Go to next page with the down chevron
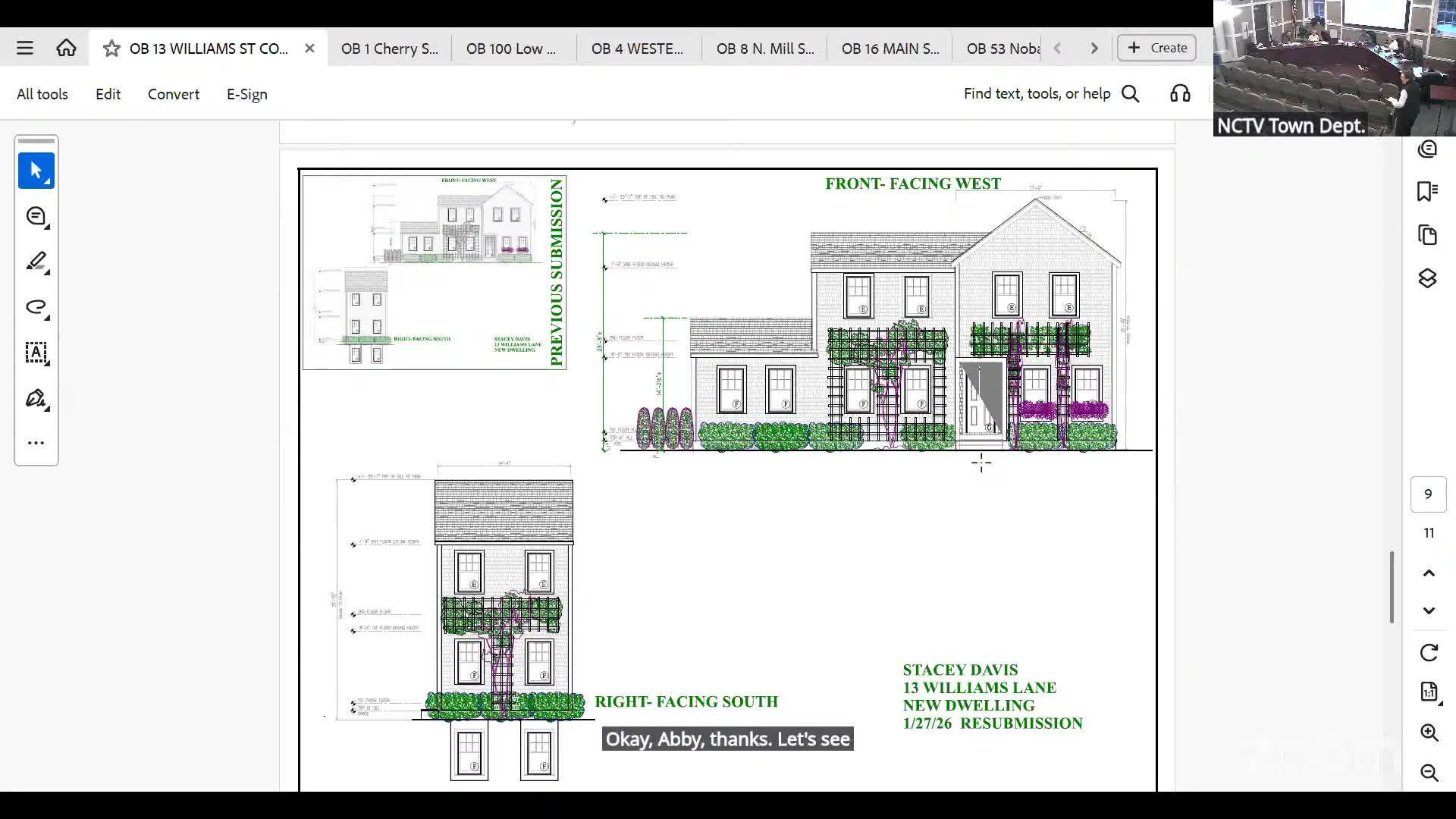This screenshot has height=819, width=1456. pos(1429,610)
